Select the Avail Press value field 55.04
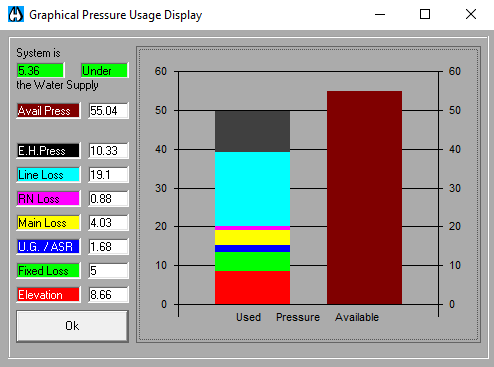This screenshot has height=367, width=494. point(108,111)
